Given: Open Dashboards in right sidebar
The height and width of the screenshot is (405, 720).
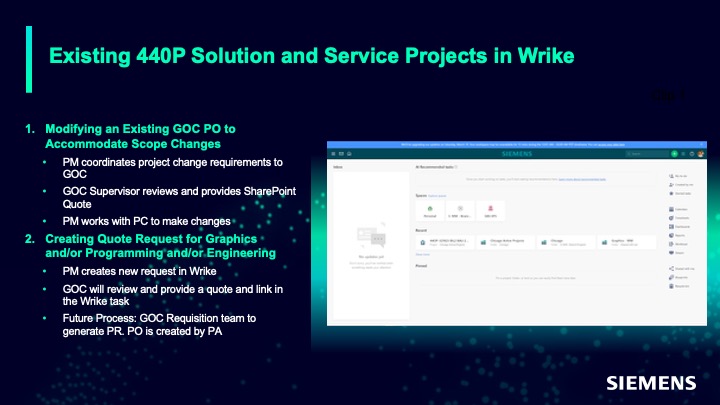Looking at the screenshot, I should (680, 227).
